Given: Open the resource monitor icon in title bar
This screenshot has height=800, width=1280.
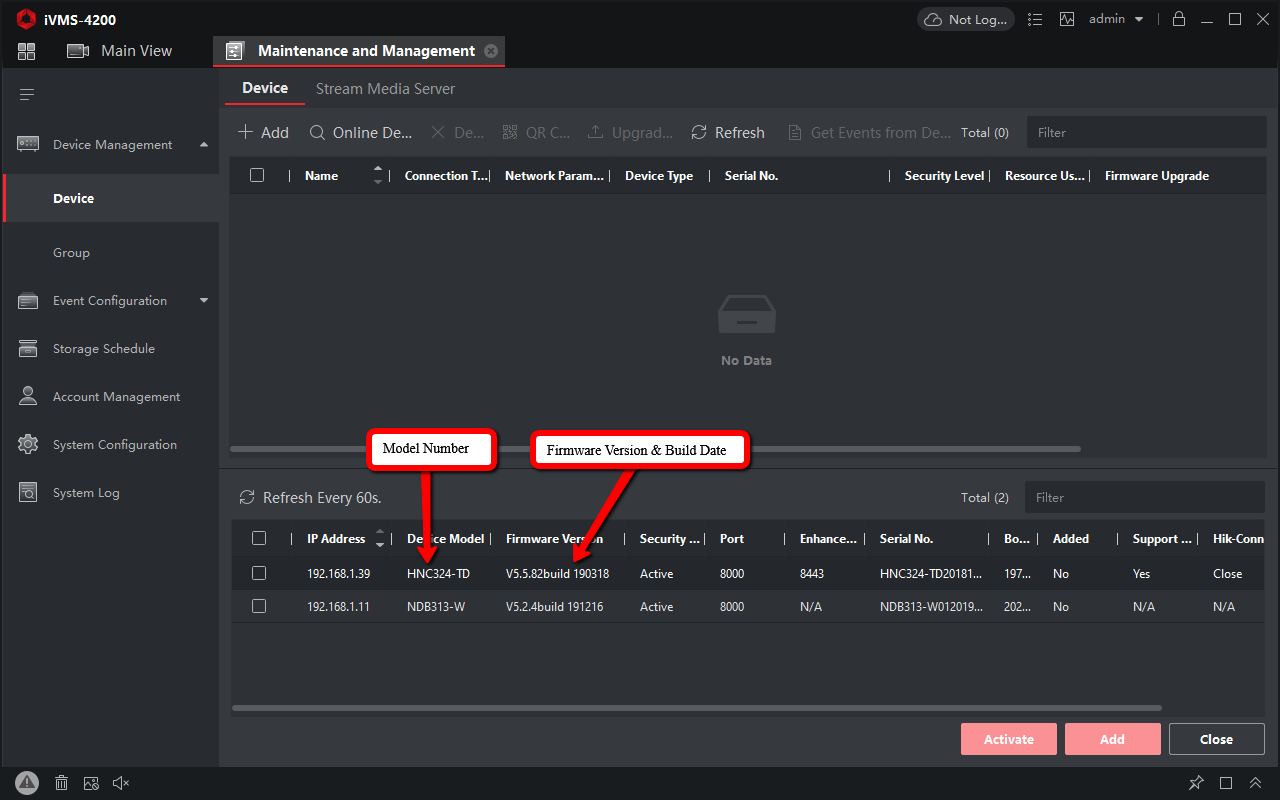Looking at the screenshot, I should click(x=1067, y=19).
